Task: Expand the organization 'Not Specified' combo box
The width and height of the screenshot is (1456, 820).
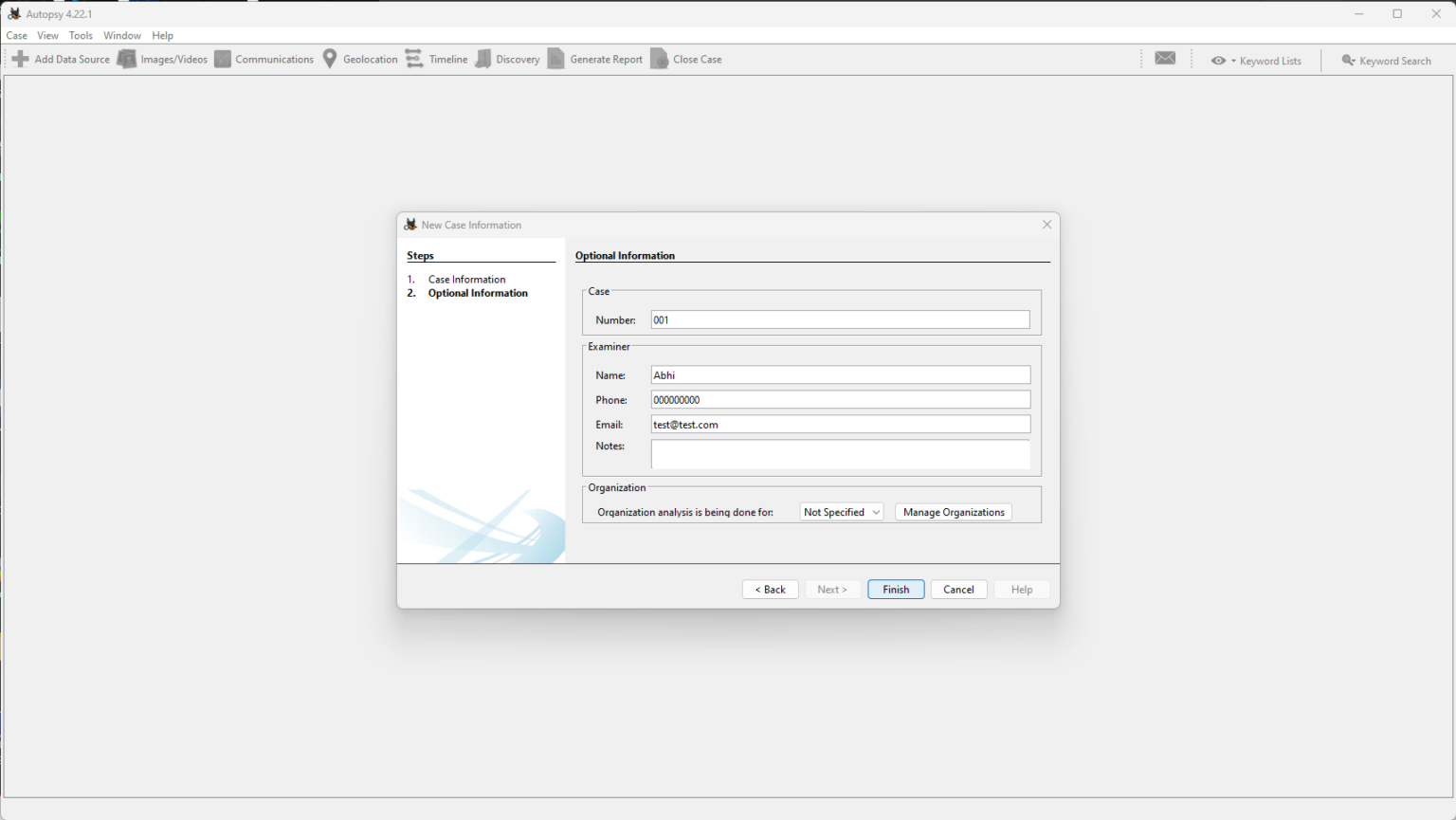Action: [x=842, y=512]
